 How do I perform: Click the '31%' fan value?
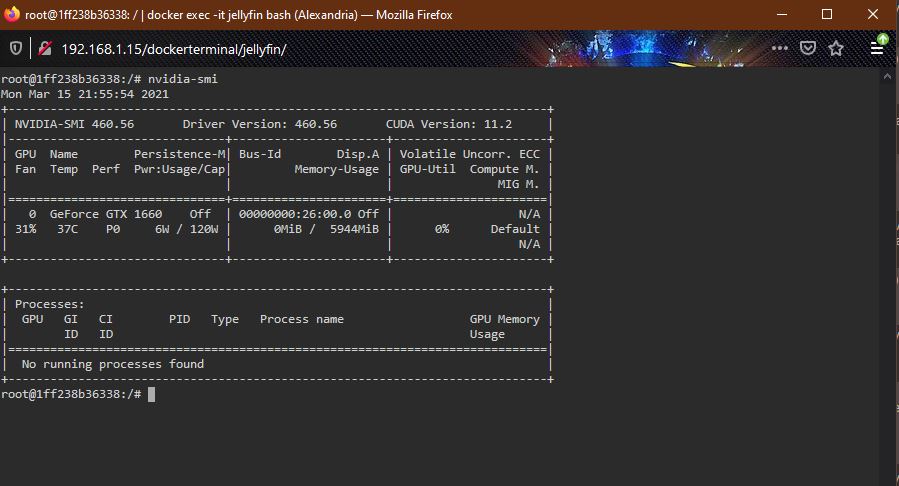pyautogui.click(x=25, y=229)
